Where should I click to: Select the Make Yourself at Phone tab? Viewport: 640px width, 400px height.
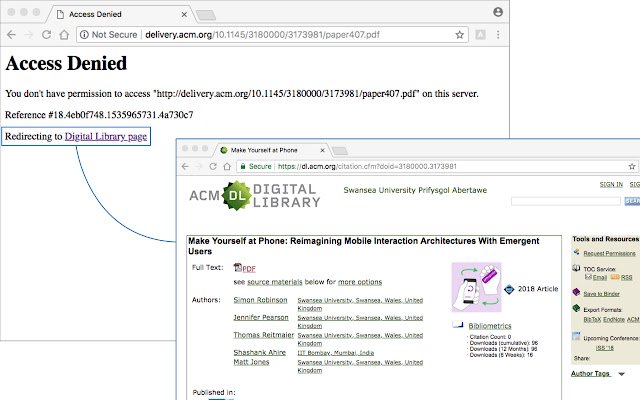tap(272, 150)
